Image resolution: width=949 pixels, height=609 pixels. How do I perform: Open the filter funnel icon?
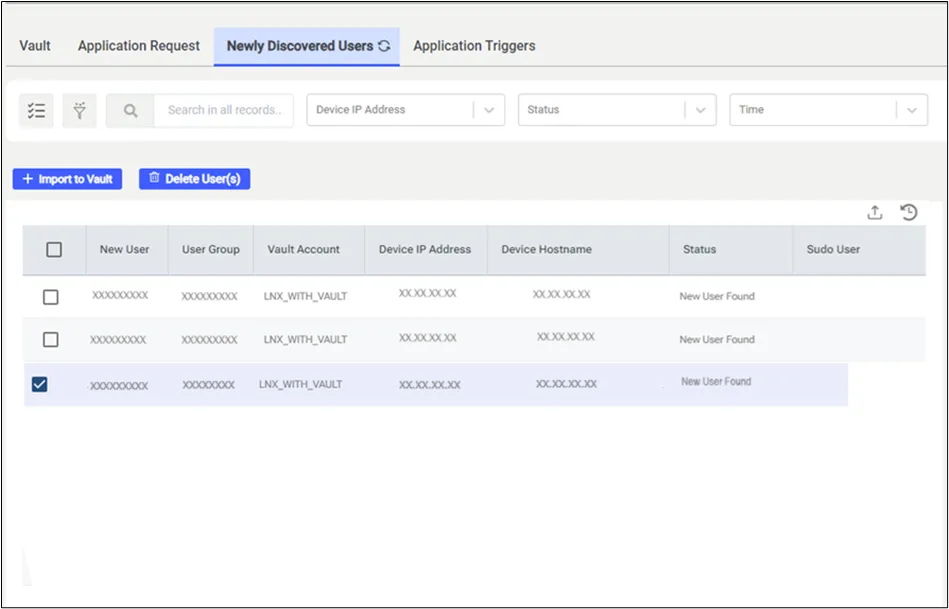tap(79, 110)
